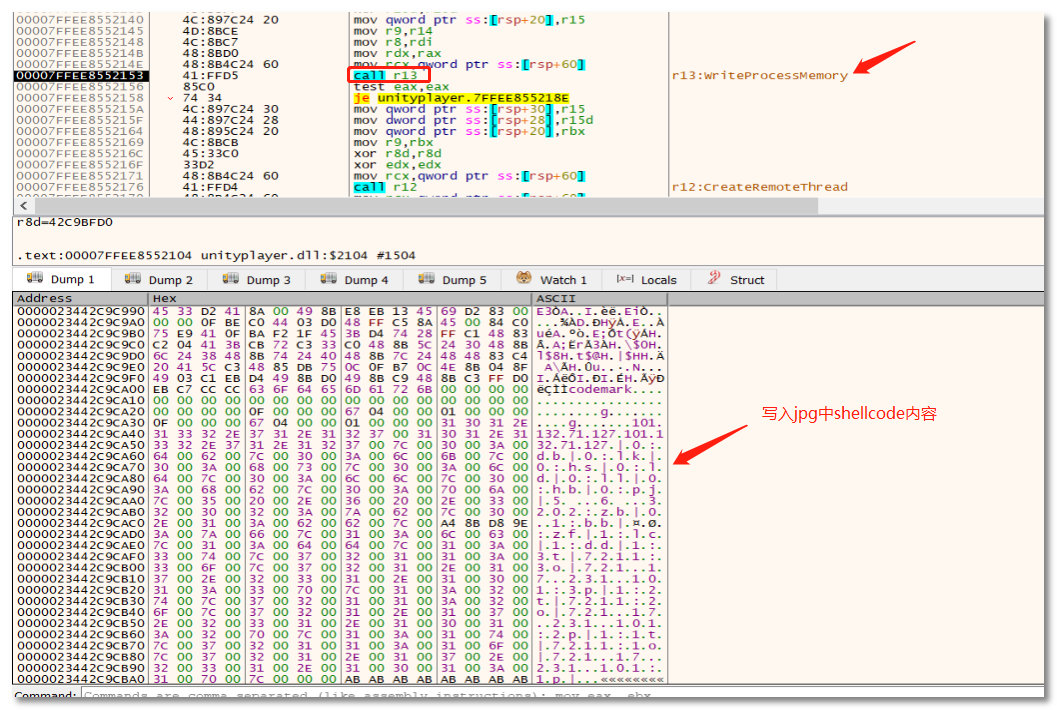Click the Struct tab icon

click(x=714, y=279)
